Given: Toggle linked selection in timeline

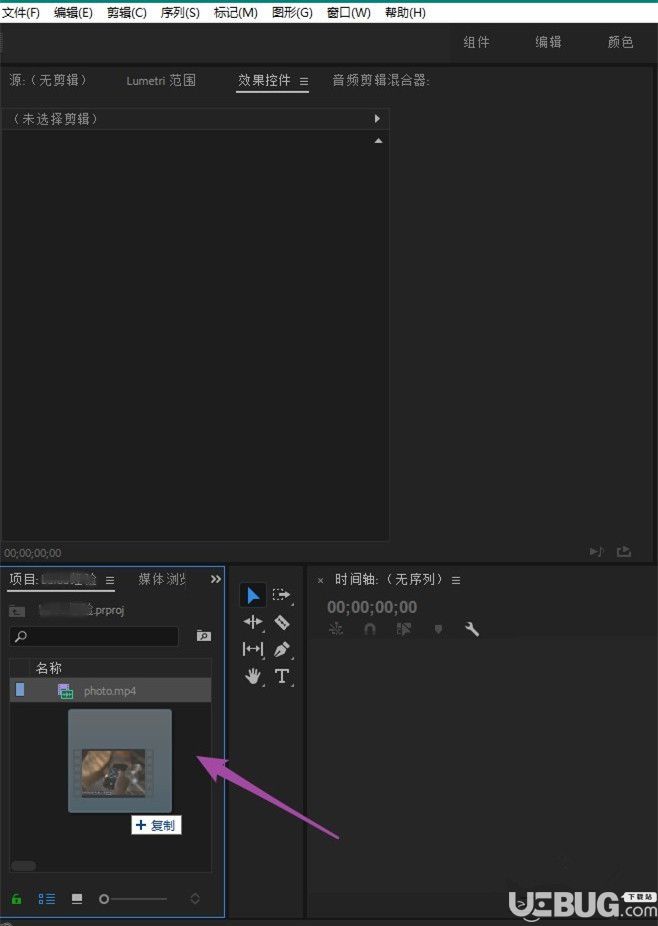Looking at the screenshot, I should pyautogui.click(x=403, y=630).
